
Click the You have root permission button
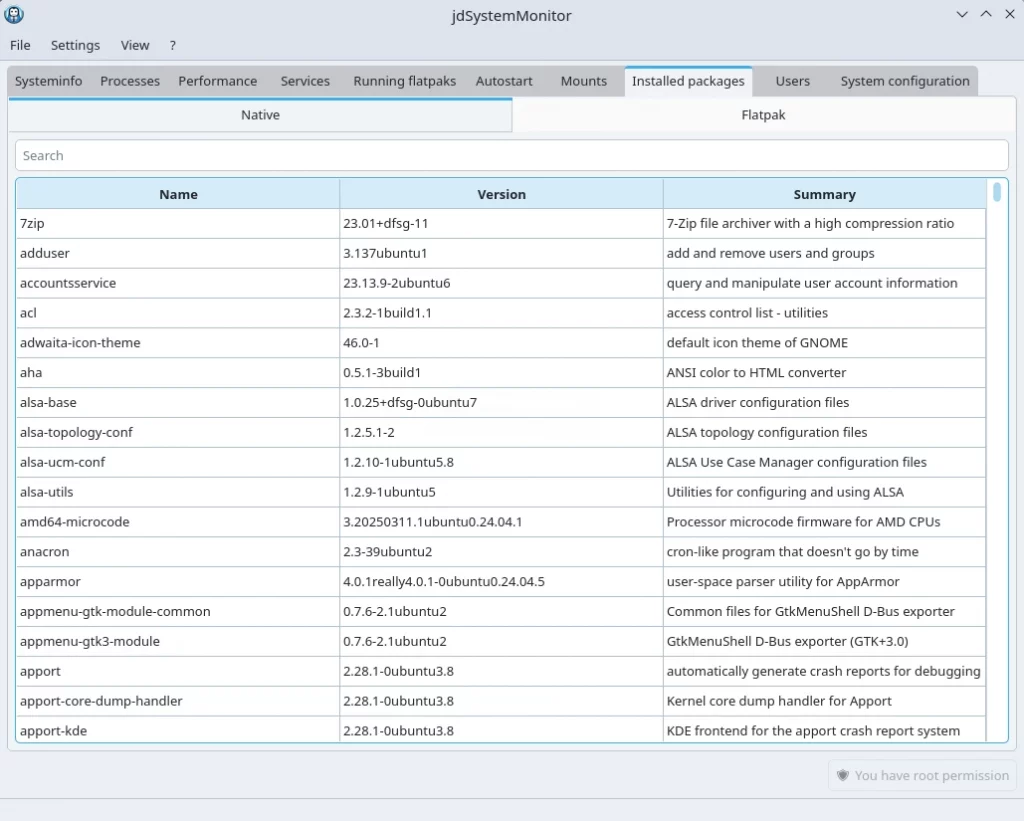922,775
